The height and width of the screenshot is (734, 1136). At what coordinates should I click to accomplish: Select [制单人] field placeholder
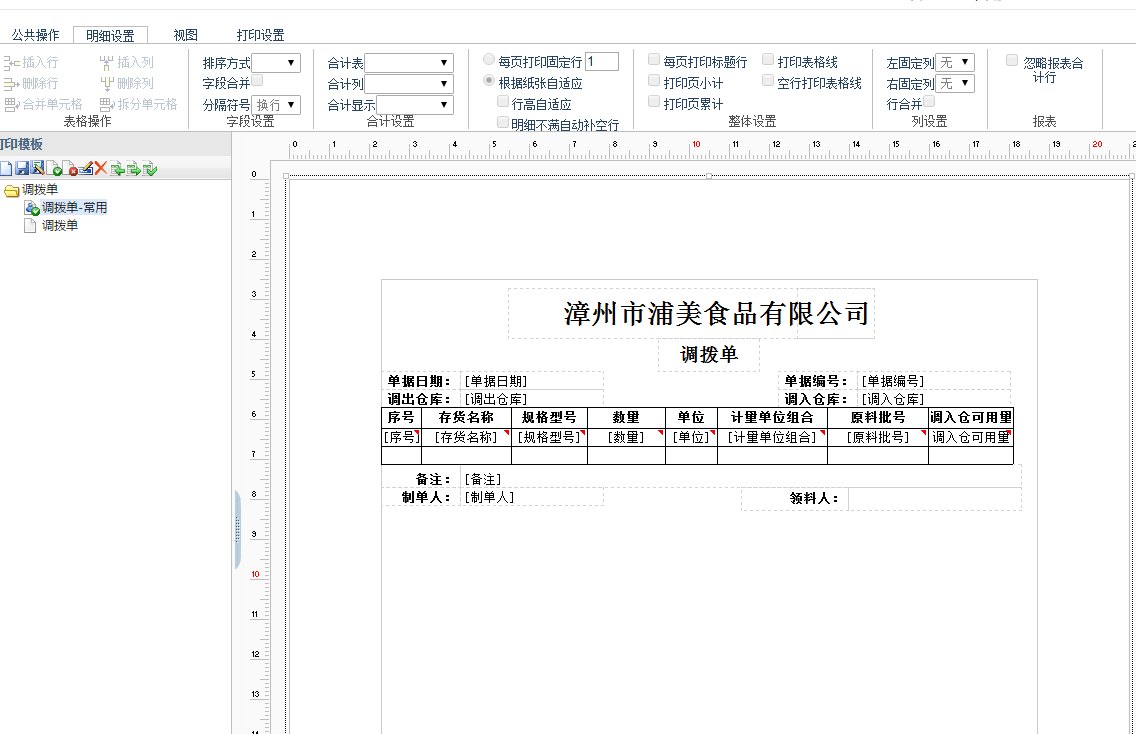532,497
